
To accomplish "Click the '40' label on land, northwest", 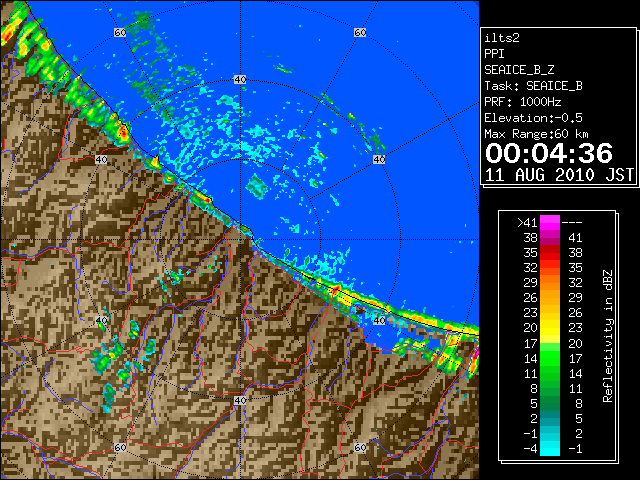I will pos(101,160).
